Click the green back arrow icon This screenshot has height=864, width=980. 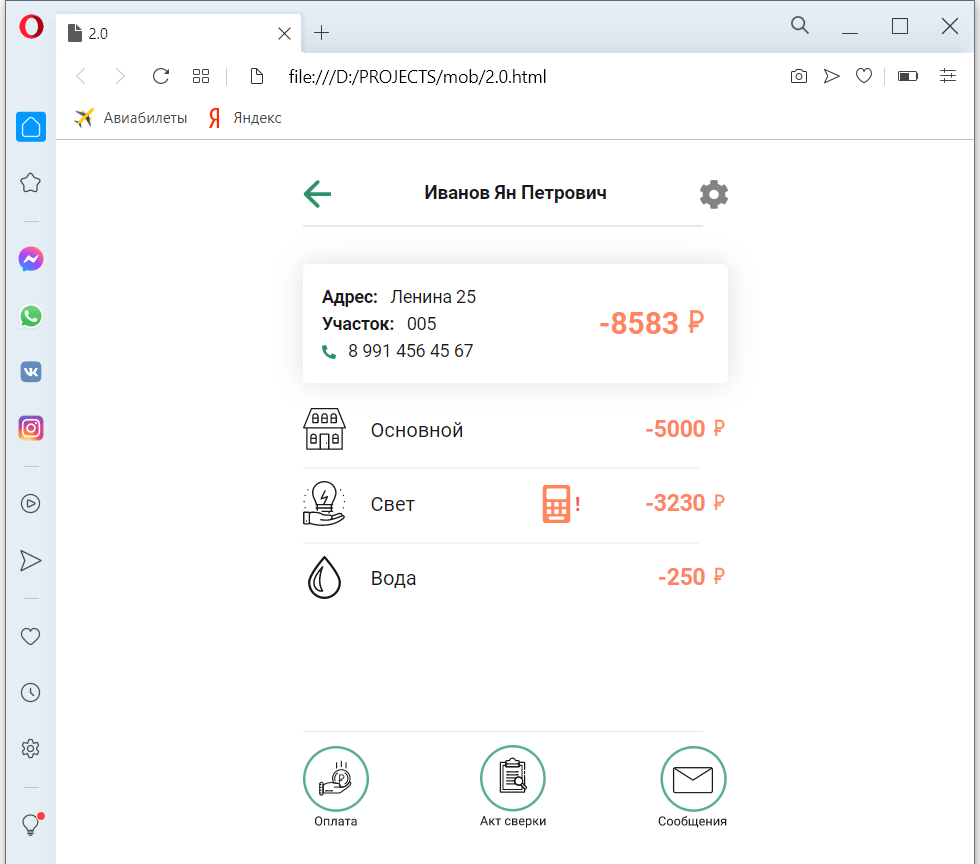pos(317,194)
